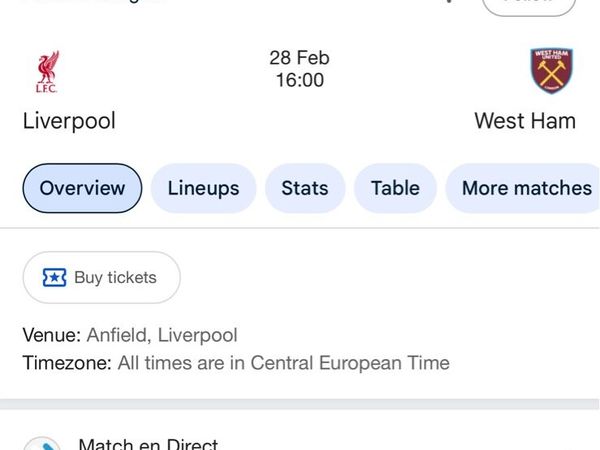Show the league Table tab
Image resolution: width=600 pixels, height=450 pixels.
[395, 188]
